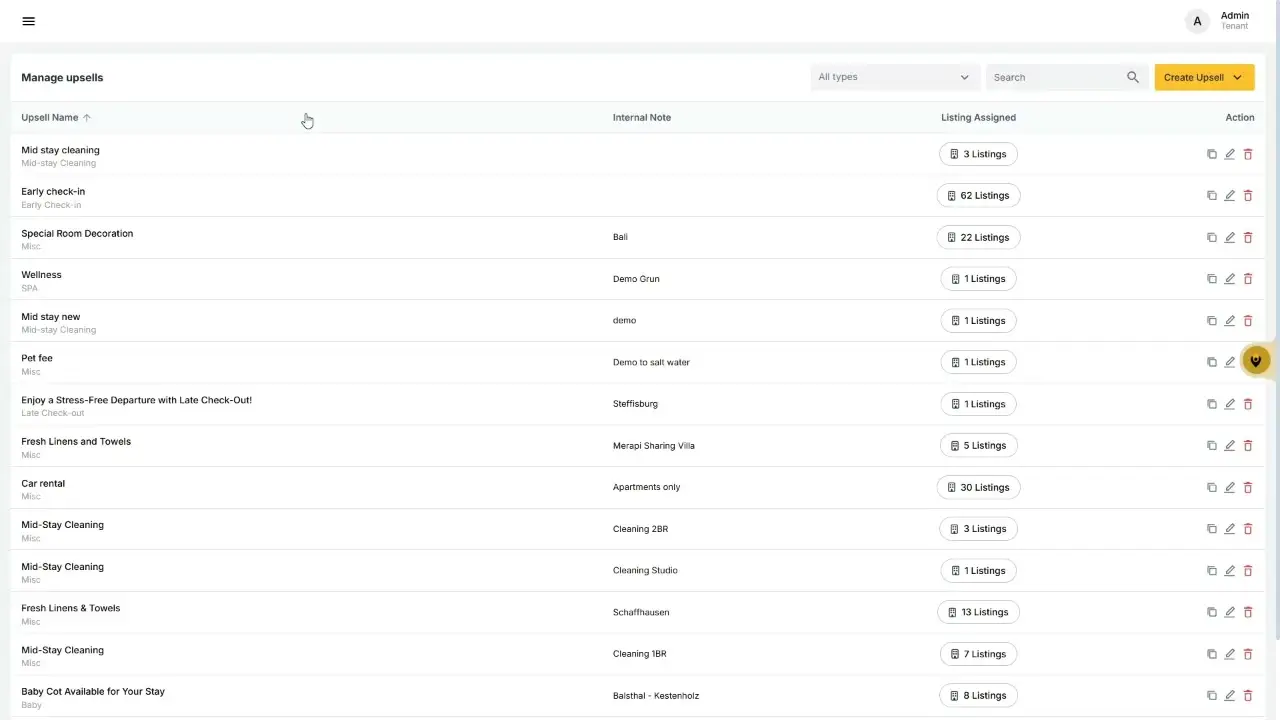
Task: Delete the Late Check-Out upsell in the Steffisburg row
Action: [1248, 404]
